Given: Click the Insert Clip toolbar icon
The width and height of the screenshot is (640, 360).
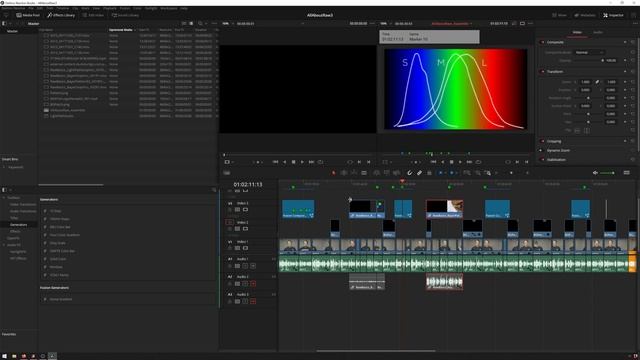Looking at the screenshot, I should click(376, 173).
